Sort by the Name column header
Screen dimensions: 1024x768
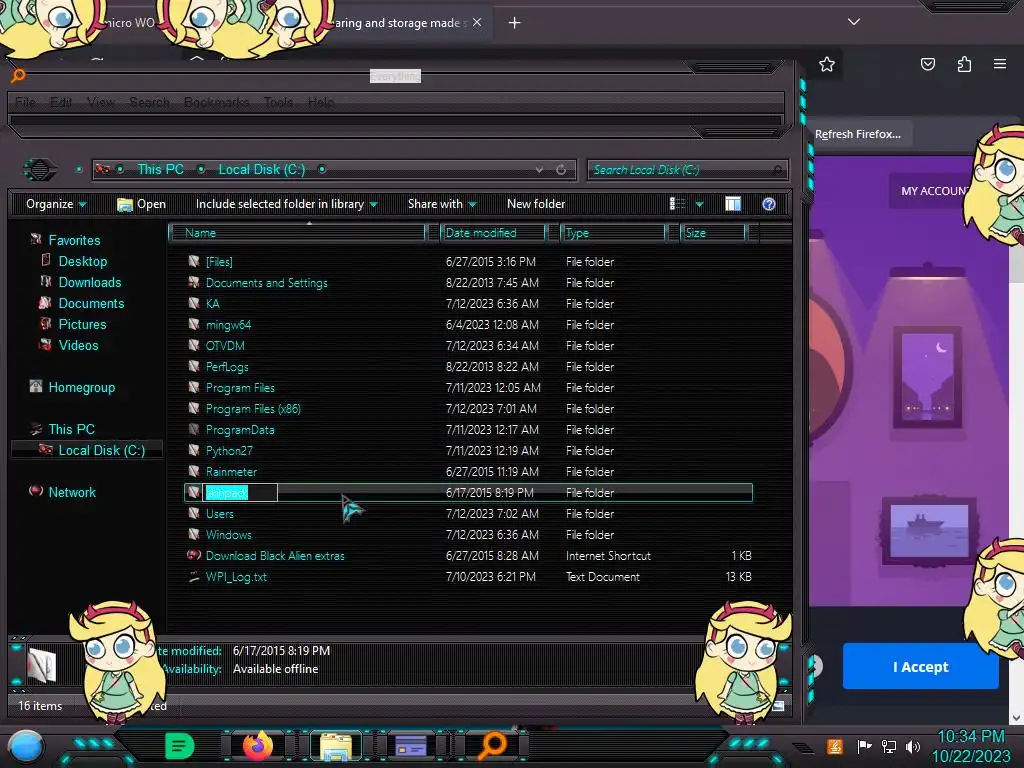pyautogui.click(x=296, y=232)
